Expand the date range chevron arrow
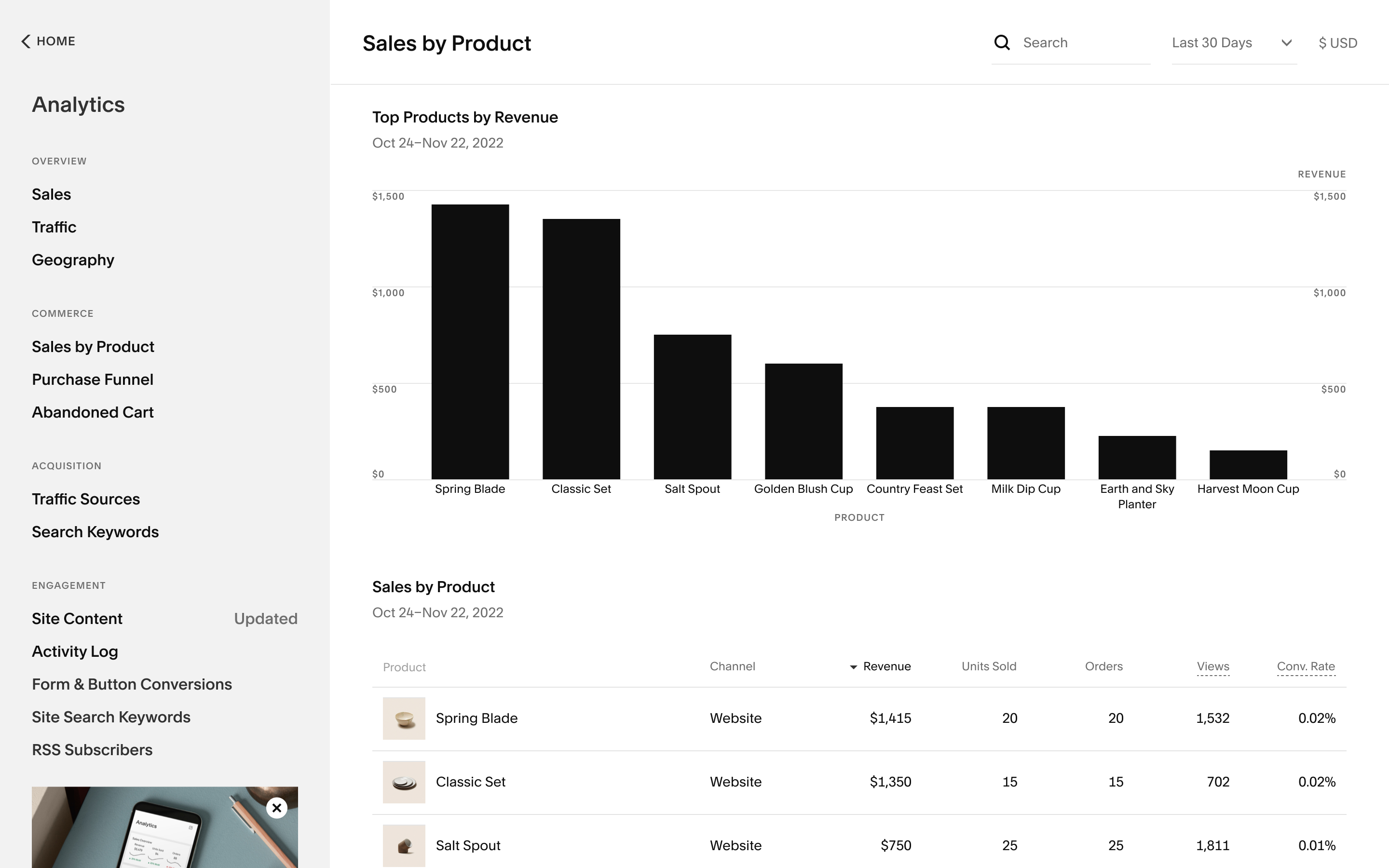Image resolution: width=1389 pixels, height=868 pixels. pos(1287,42)
